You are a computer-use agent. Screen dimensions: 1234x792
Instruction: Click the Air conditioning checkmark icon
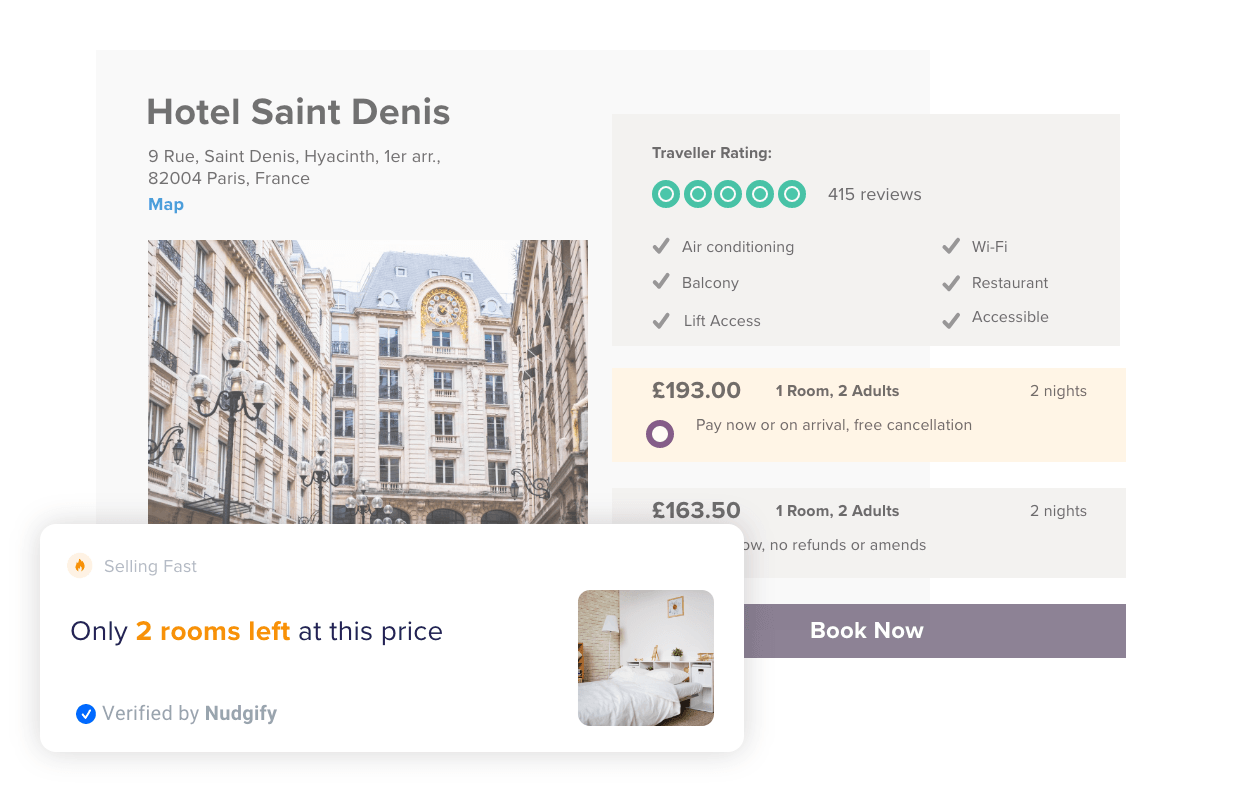[x=661, y=246]
